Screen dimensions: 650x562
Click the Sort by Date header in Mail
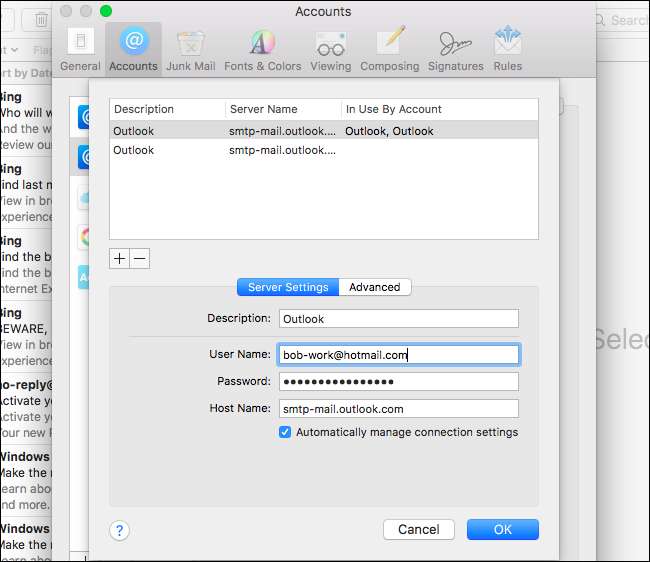pyautogui.click(x=27, y=73)
